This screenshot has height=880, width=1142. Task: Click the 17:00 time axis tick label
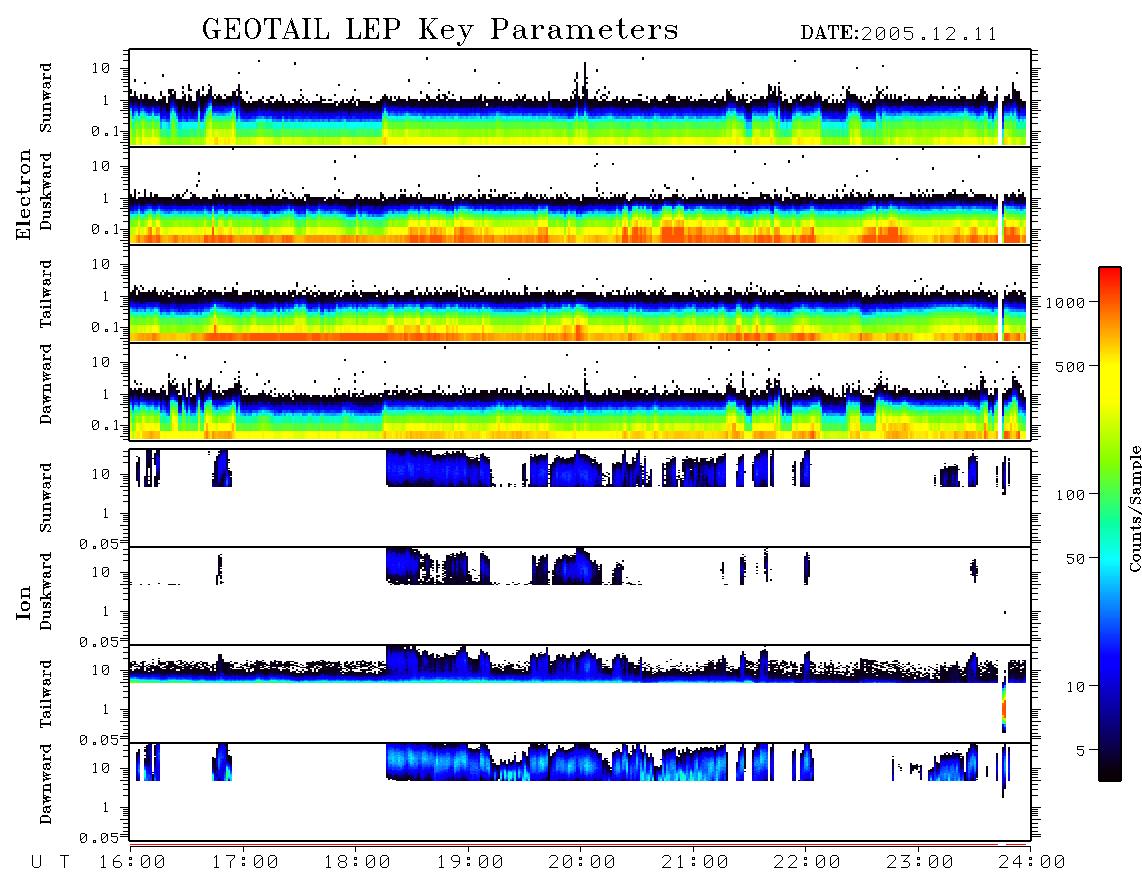tap(245, 863)
